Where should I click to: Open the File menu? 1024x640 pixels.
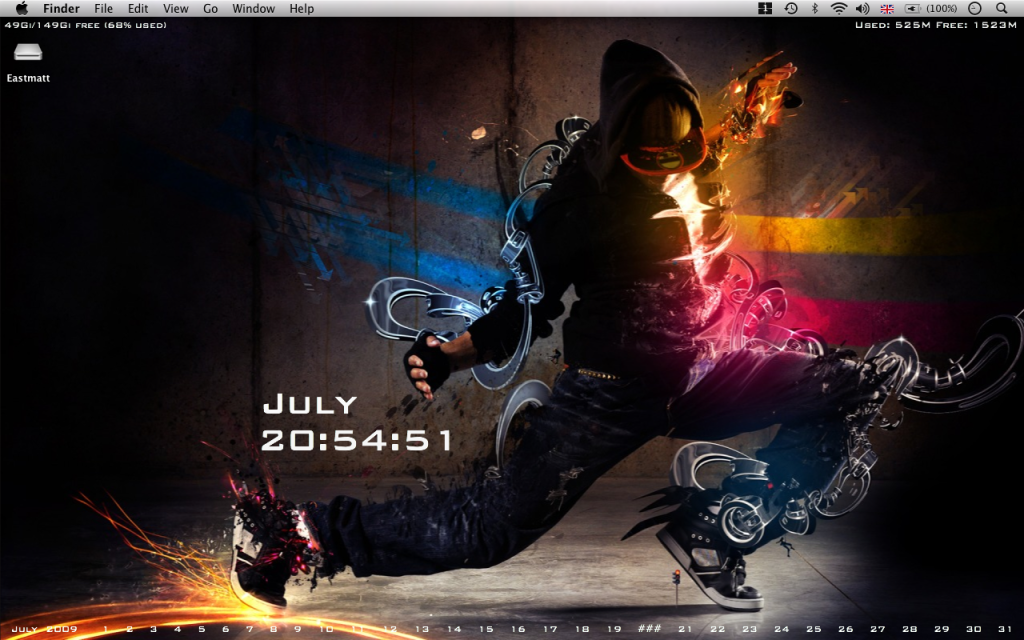click(103, 8)
